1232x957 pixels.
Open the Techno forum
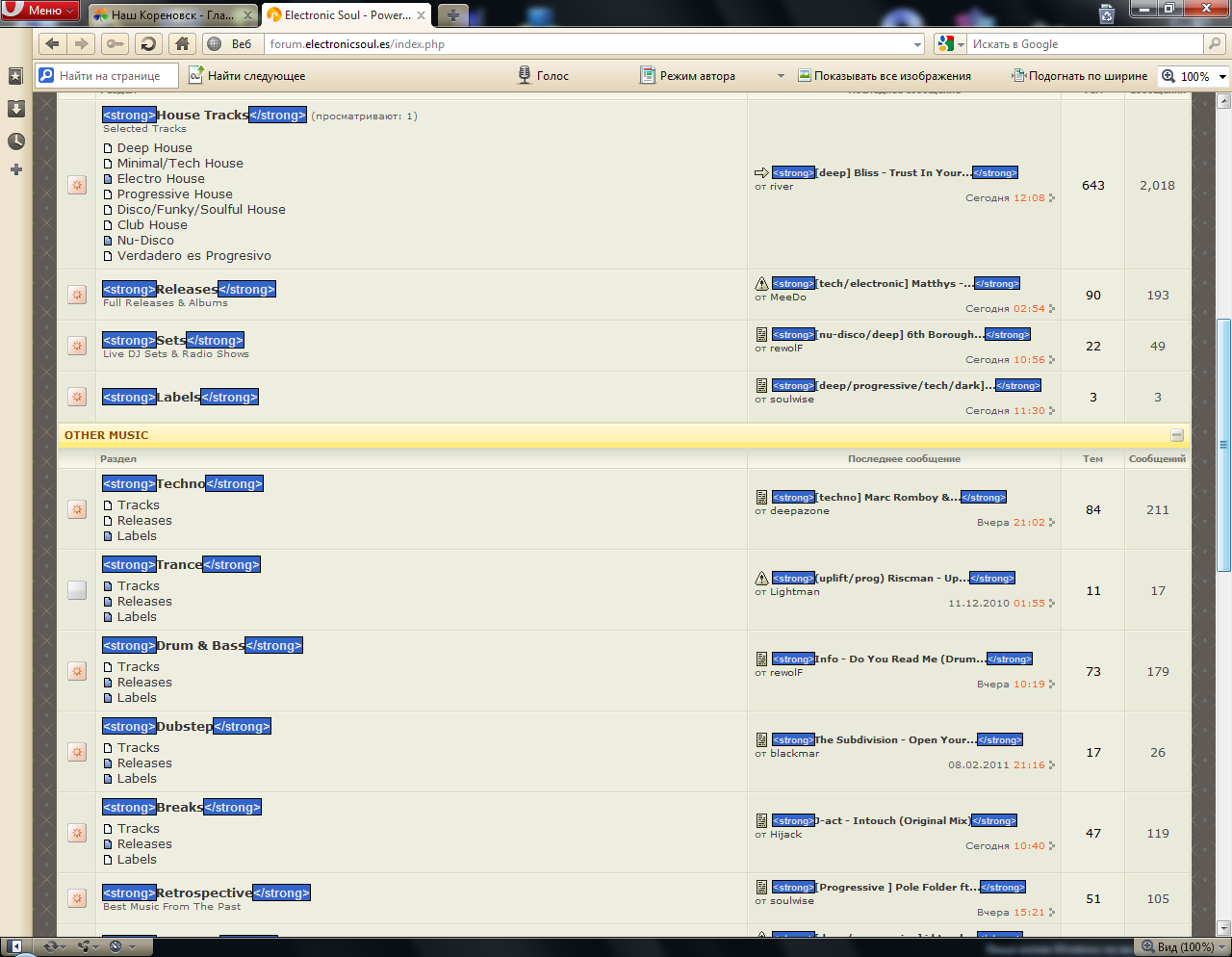click(181, 483)
